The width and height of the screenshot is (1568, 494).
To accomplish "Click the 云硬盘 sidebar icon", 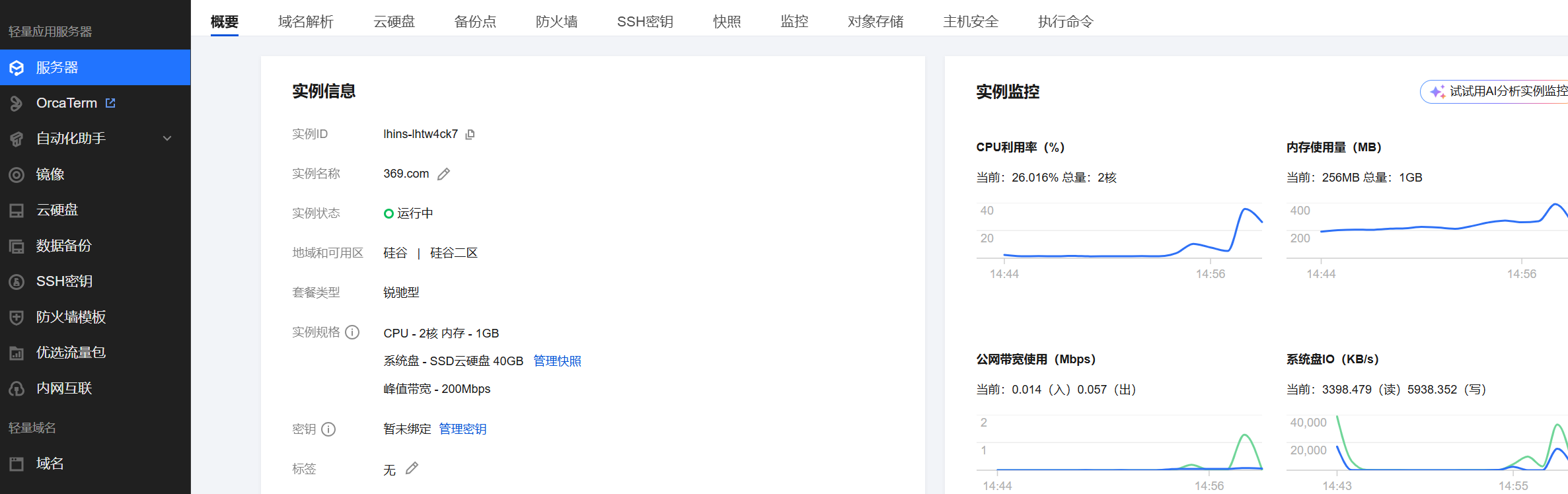I will (x=17, y=210).
